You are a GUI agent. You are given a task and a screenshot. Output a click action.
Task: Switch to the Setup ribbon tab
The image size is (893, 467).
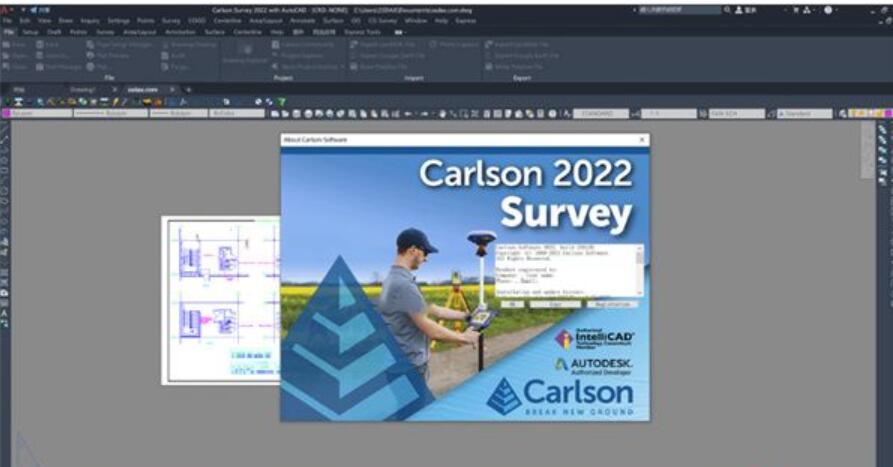click(30, 32)
